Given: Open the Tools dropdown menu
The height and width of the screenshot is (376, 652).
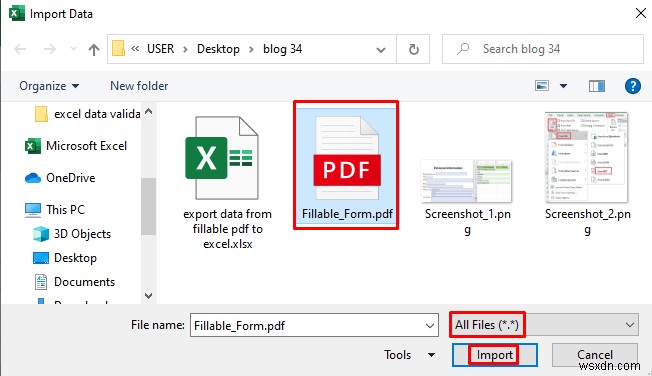Looking at the screenshot, I should tap(409, 355).
